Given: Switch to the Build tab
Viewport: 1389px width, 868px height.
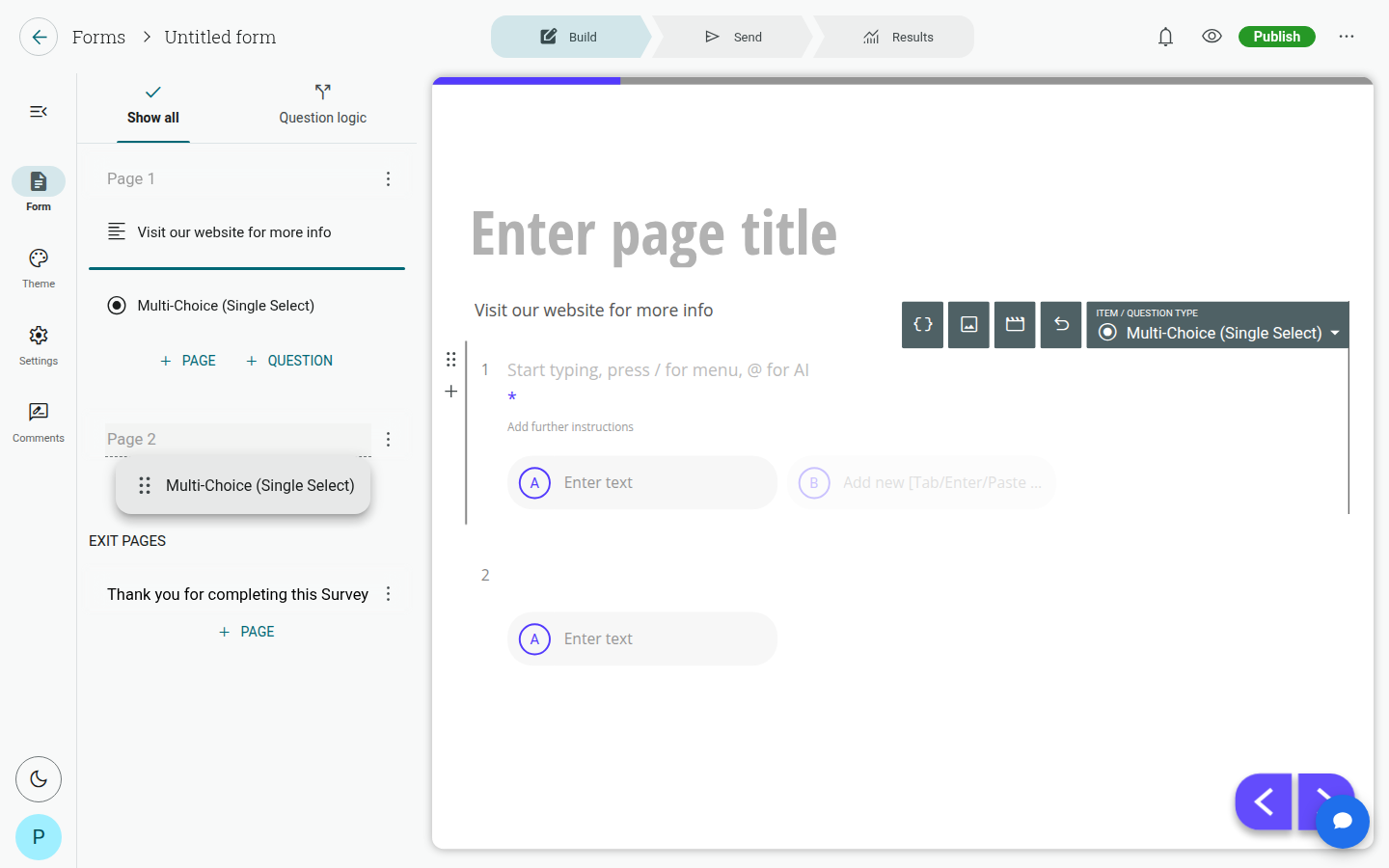Looking at the screenshot, I should 569,37.
